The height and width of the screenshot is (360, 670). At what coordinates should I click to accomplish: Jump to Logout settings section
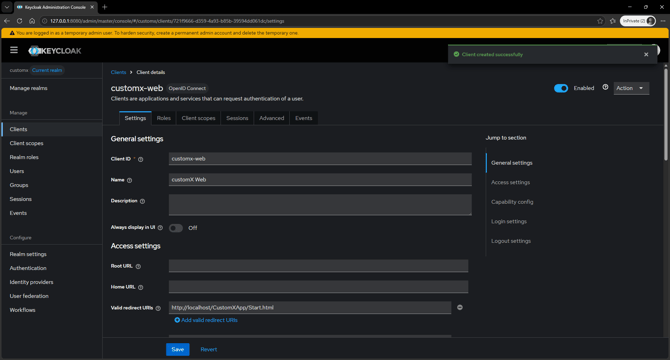click(511, 241)
